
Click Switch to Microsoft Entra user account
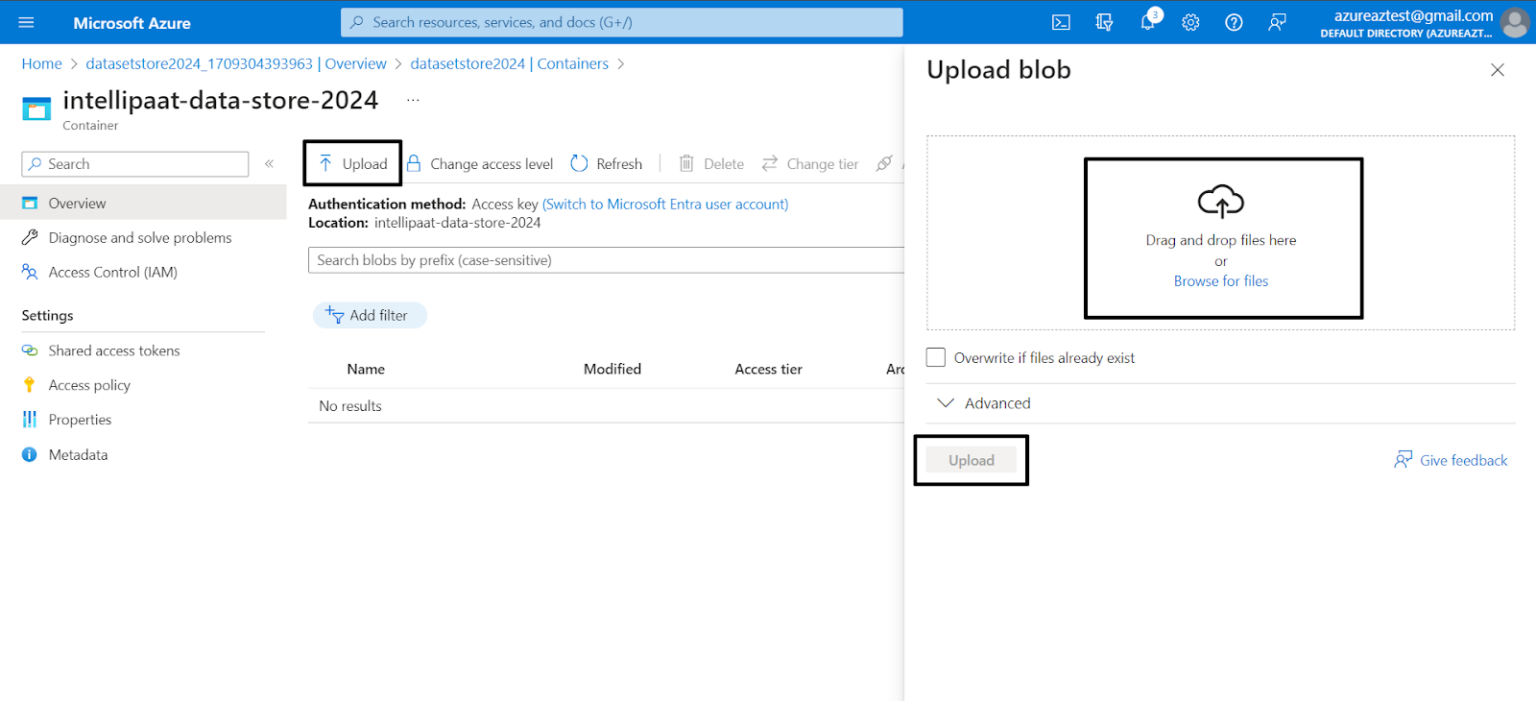(x=665, y=203)
